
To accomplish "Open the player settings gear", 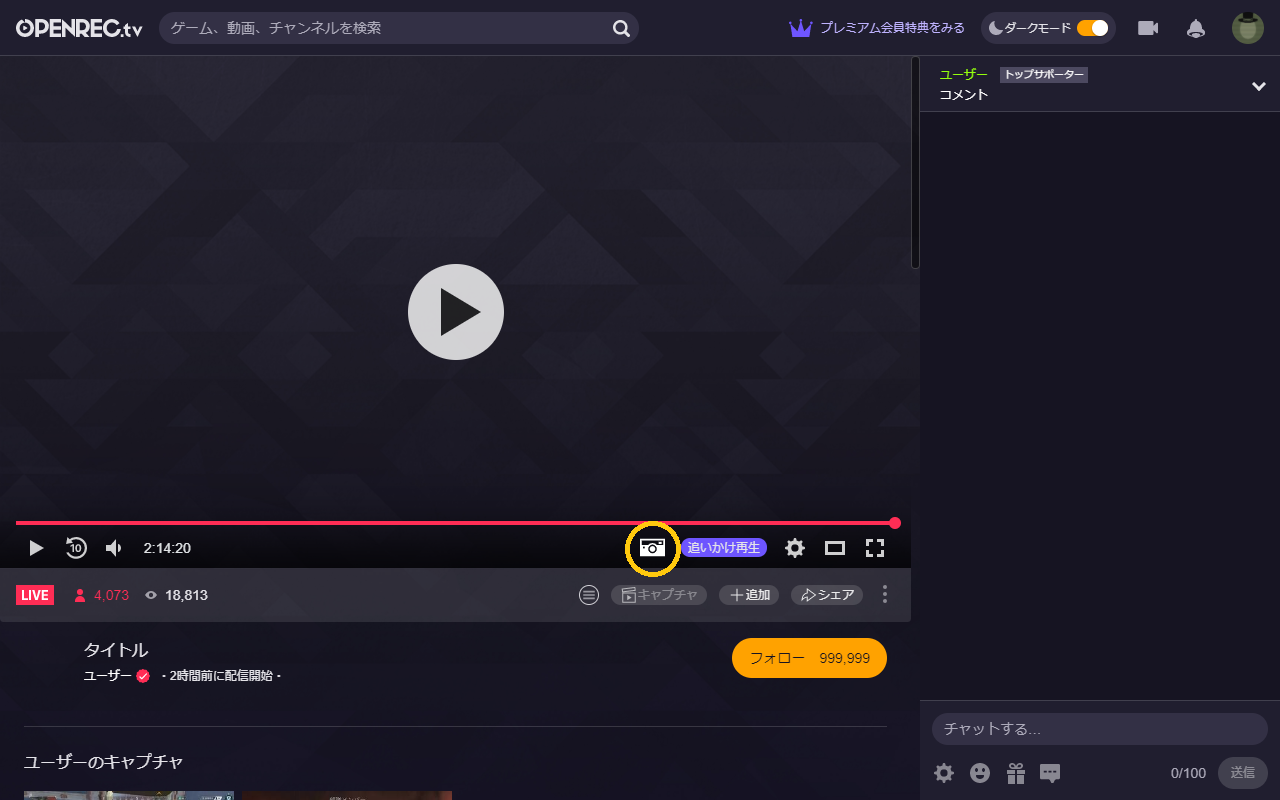I will (x=795, y=548).
